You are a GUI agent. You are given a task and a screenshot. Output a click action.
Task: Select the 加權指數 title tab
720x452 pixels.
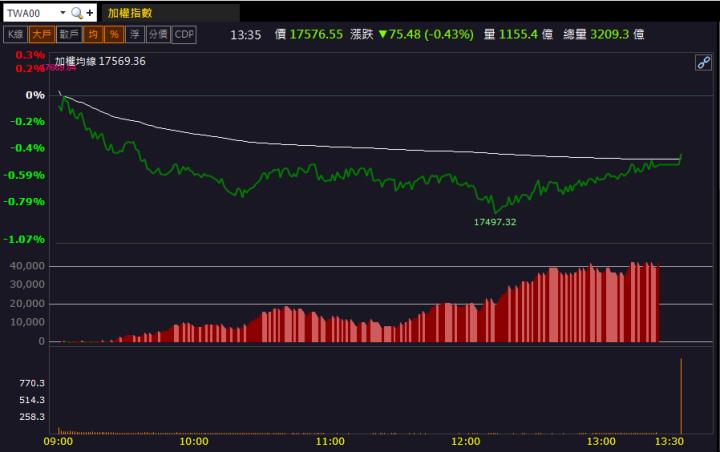coord(130,13)
